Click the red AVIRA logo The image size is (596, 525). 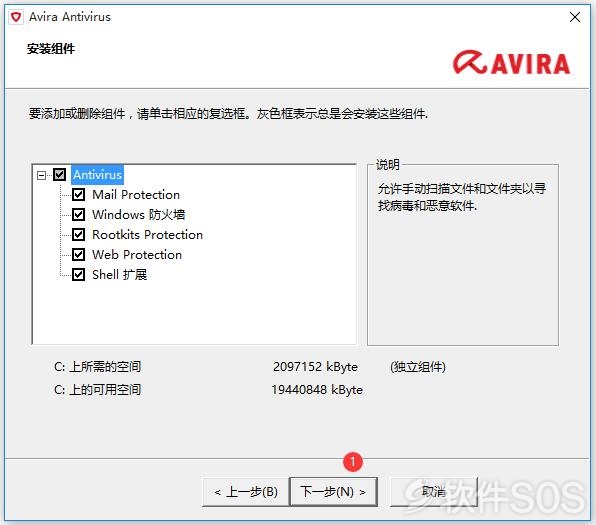coord(511,62)
